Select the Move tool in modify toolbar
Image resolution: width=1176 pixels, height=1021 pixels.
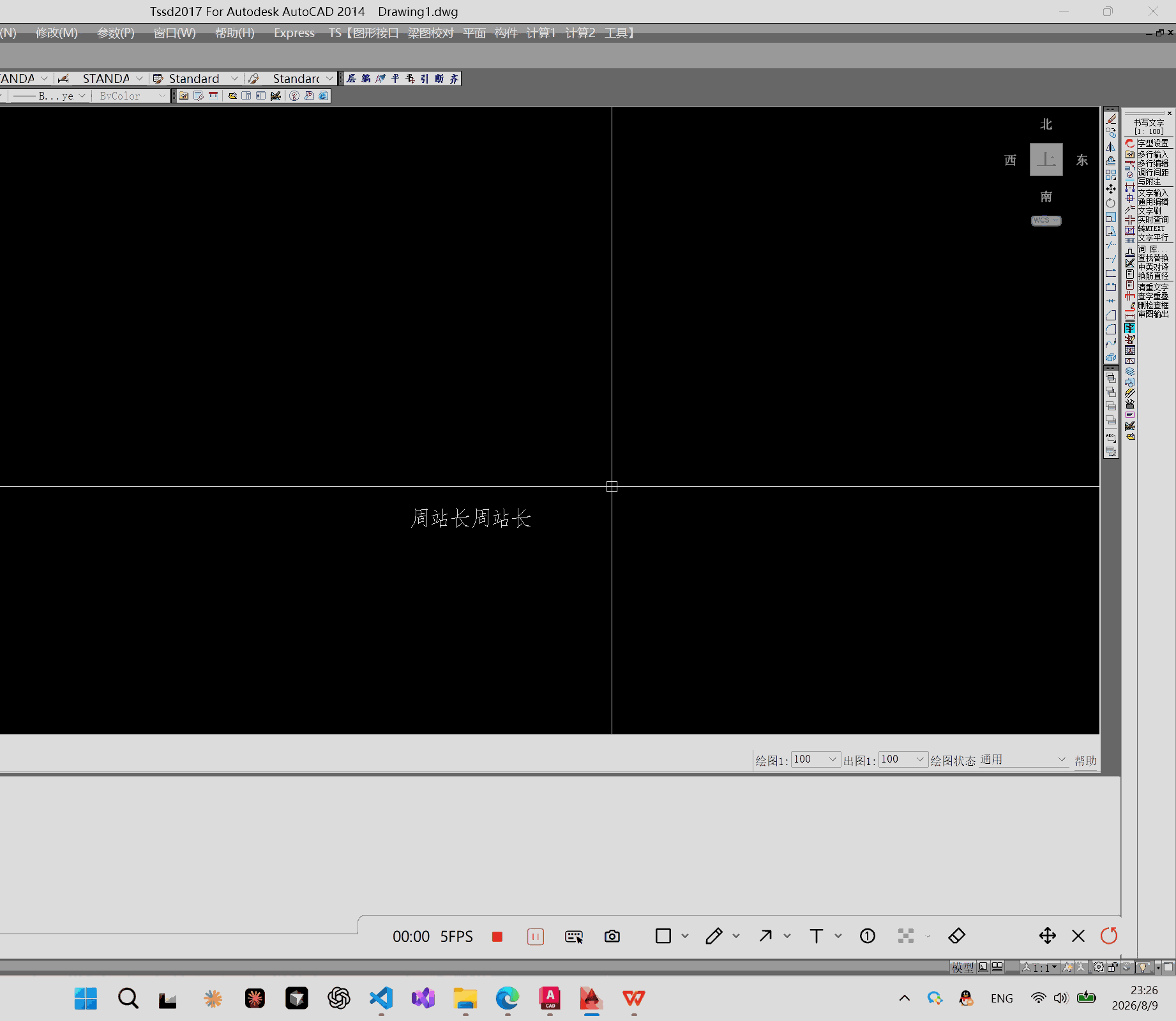coord(1111,189)
